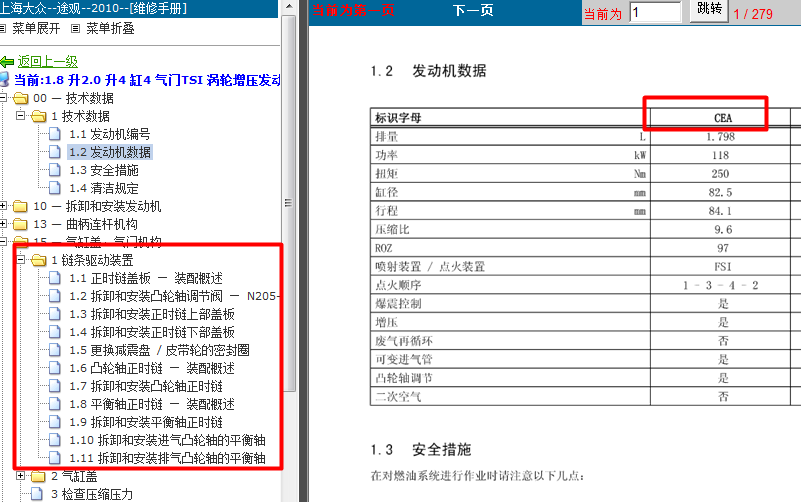Click document icon beside 1.4 正时链下部盖板
The image size is (801, 502).
55,332
